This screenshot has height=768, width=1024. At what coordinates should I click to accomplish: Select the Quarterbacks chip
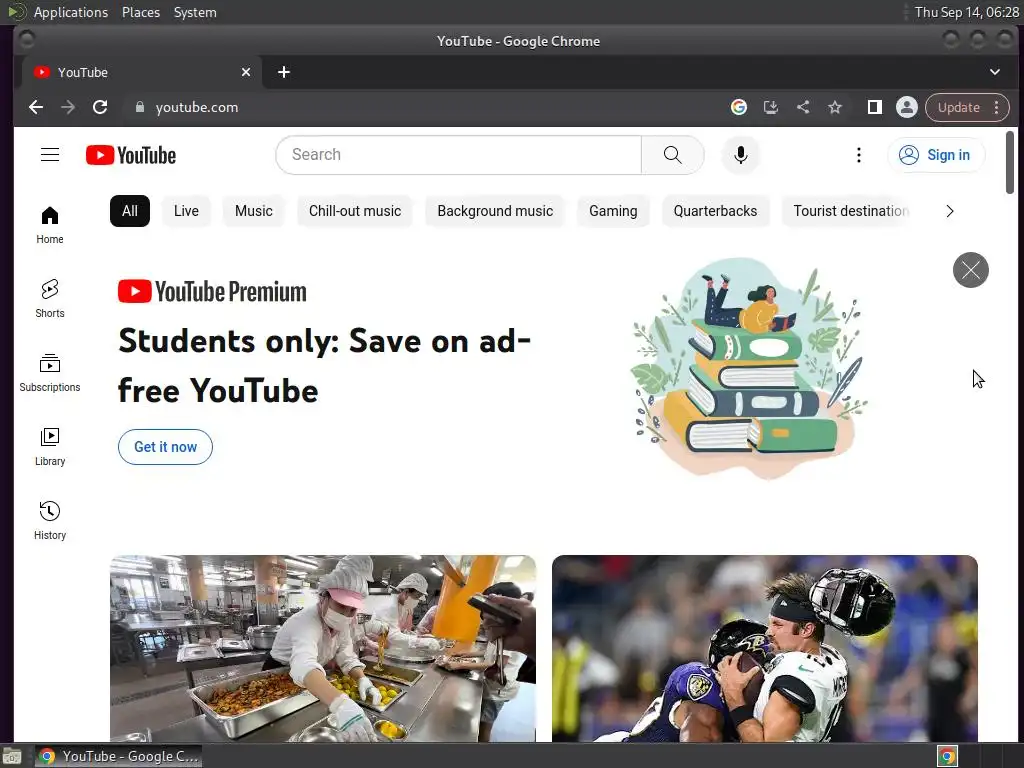click(x=715, y=211)
